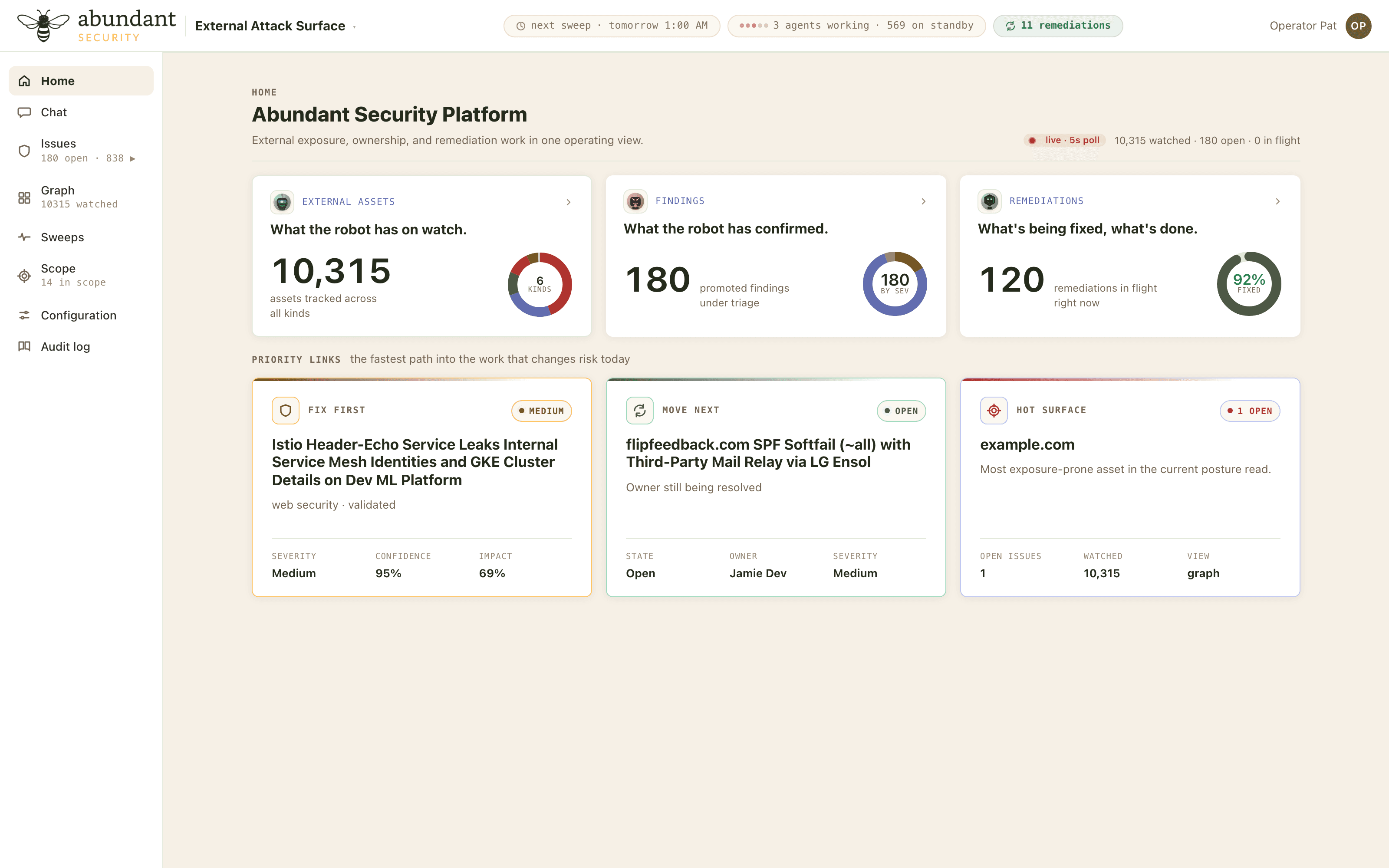Expand External Assets card chevron

coord(568,202)
